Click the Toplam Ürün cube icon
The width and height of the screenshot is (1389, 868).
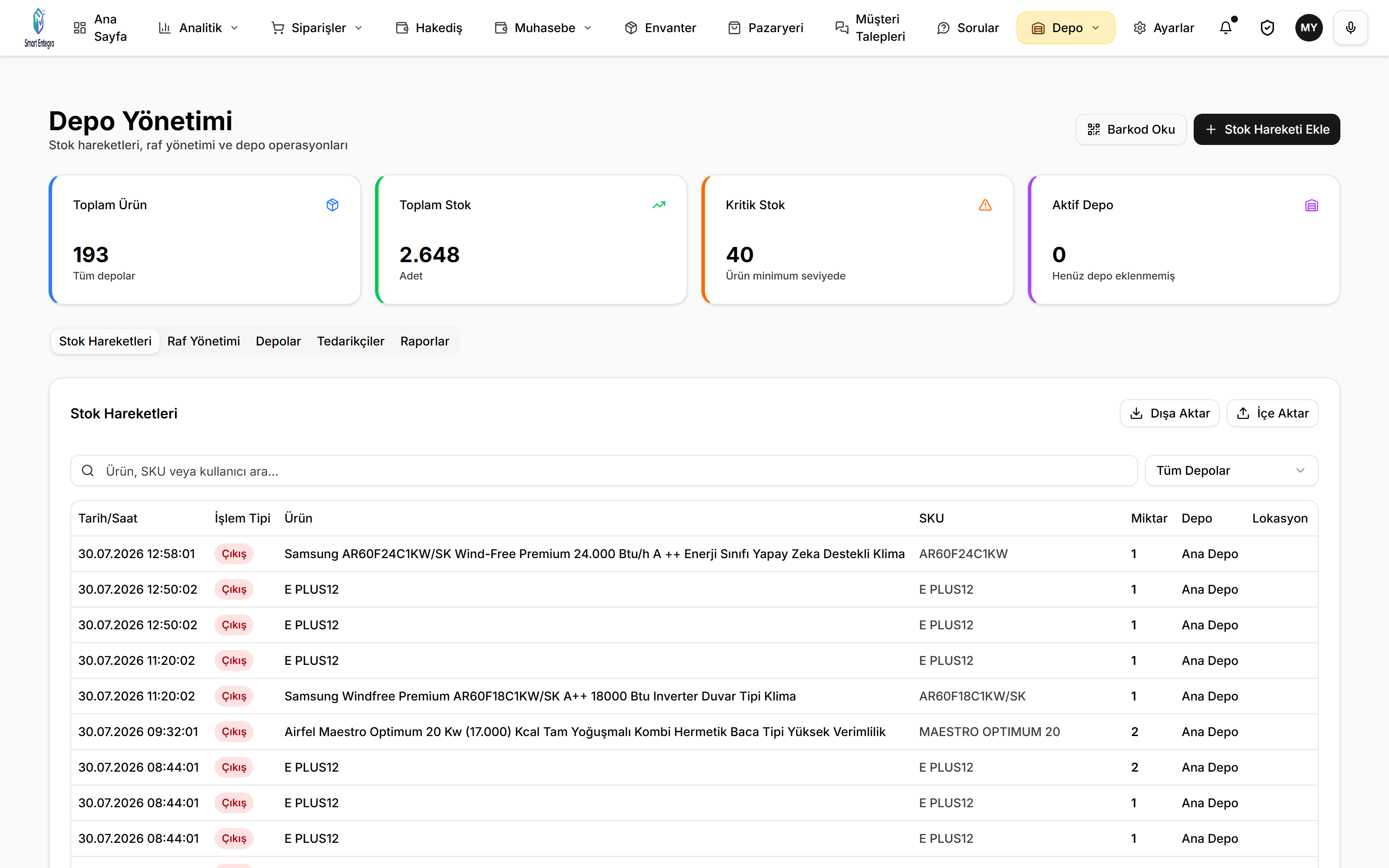coord(332,205)
